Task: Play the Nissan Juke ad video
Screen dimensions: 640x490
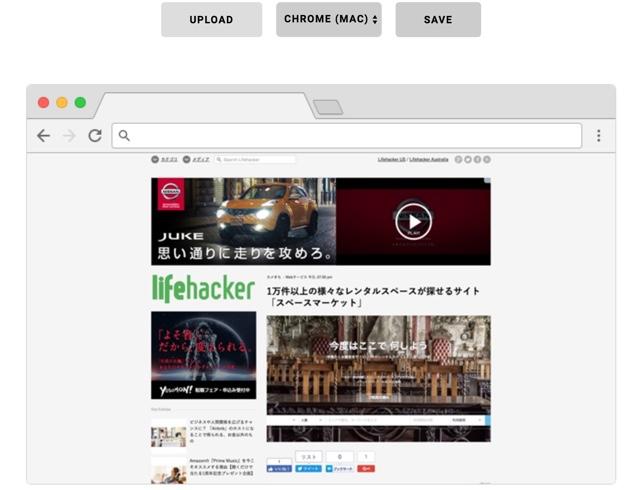Action: coord(413,220)
